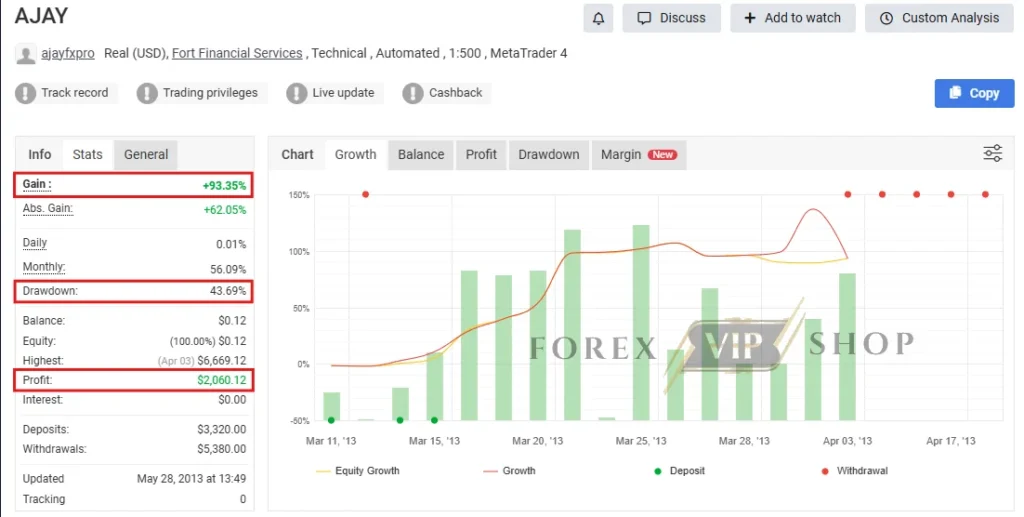Click ajayfxpro avatar image
Image resolution: width=1024 pixels, height=517 pixels.
25,54
